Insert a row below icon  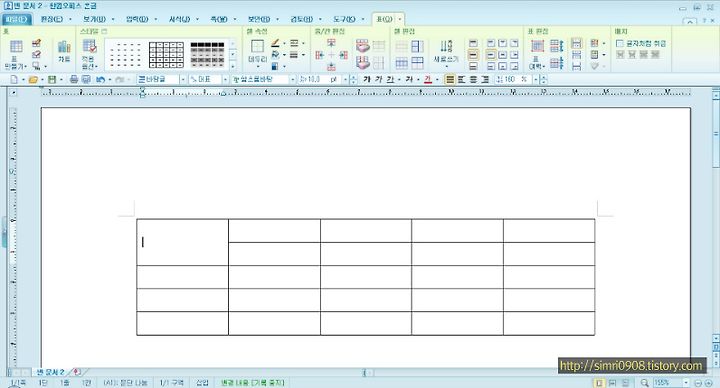coord(331,67)
